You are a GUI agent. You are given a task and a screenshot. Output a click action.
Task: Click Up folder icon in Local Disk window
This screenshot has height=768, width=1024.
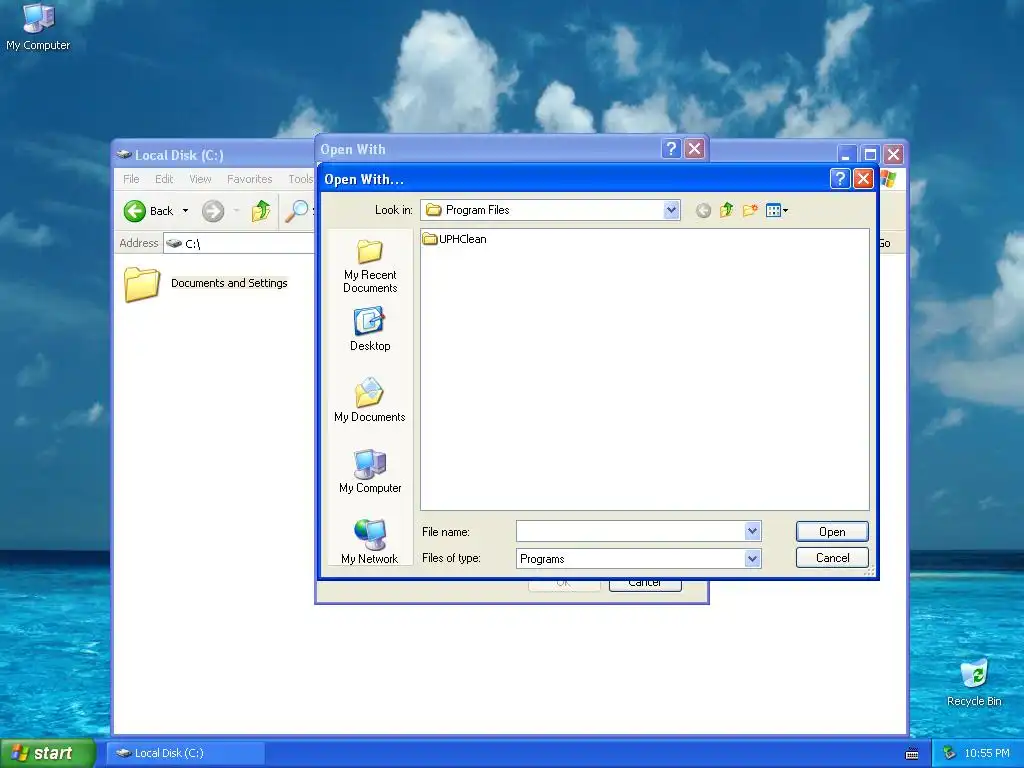tap(261, 211)
